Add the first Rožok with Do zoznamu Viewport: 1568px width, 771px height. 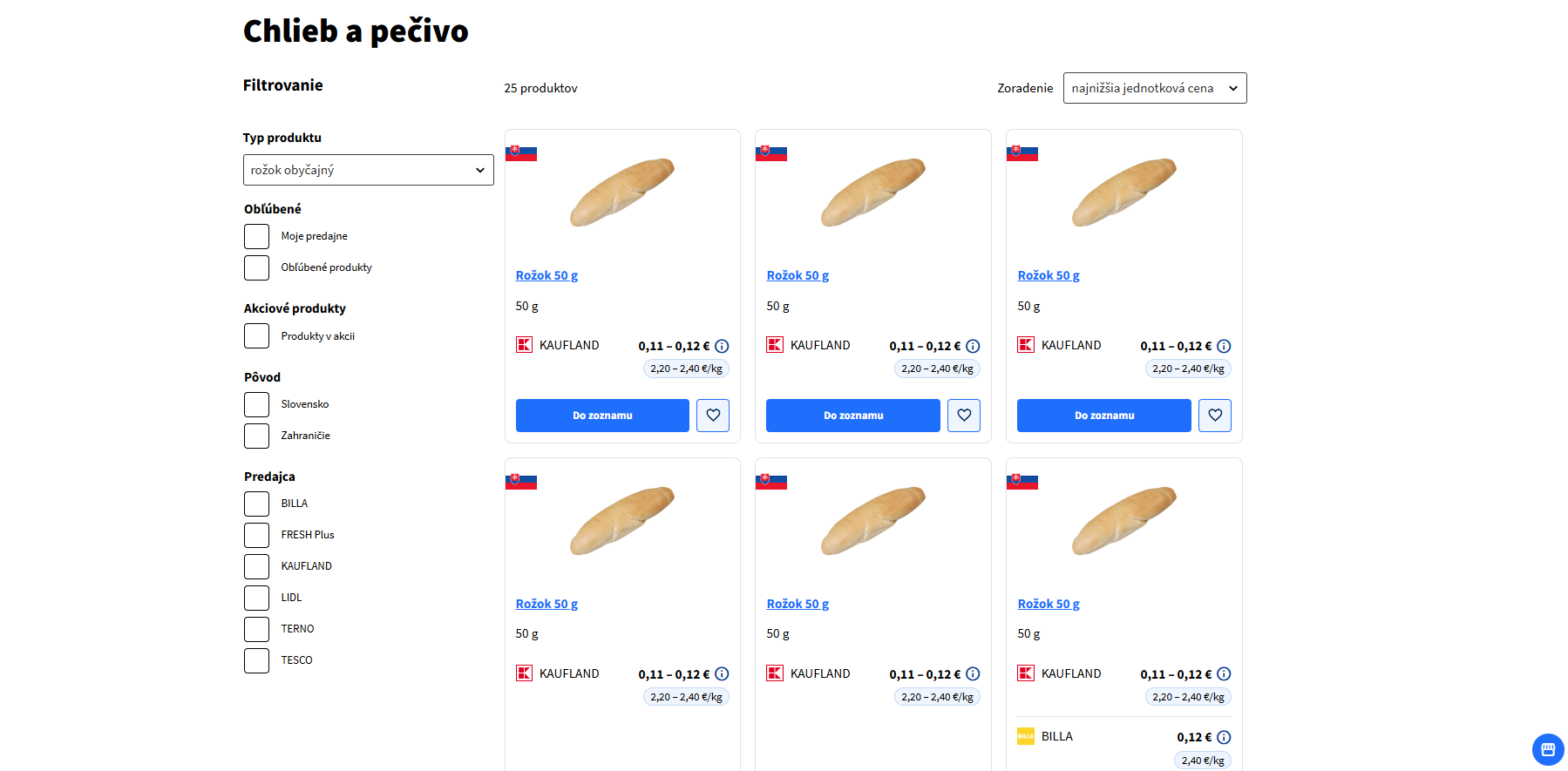click(x=602, y=416)
